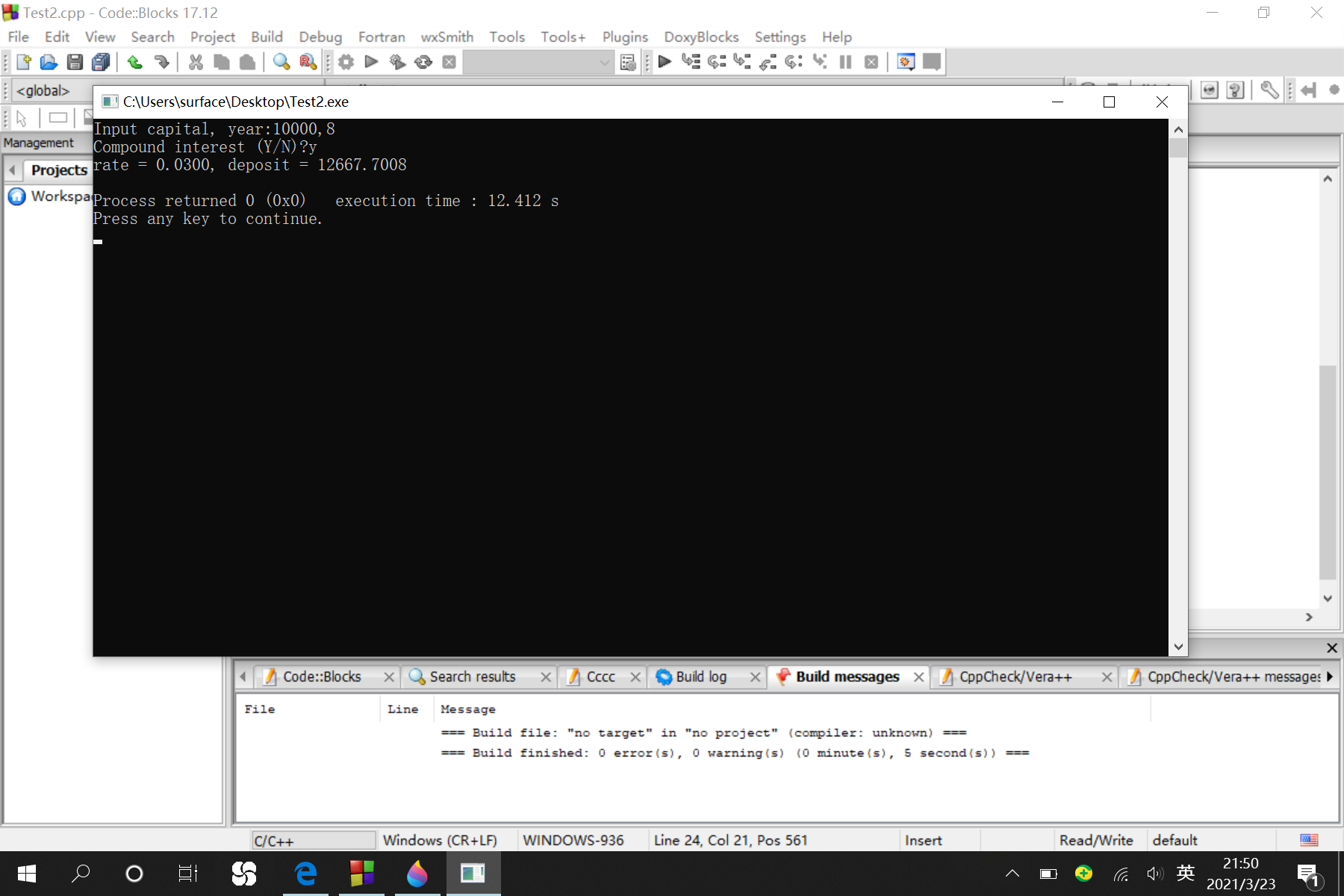The width and height of the screenshot is (1344, 896).
Task: Show the select target dialog icon
Action: (628, 62)
